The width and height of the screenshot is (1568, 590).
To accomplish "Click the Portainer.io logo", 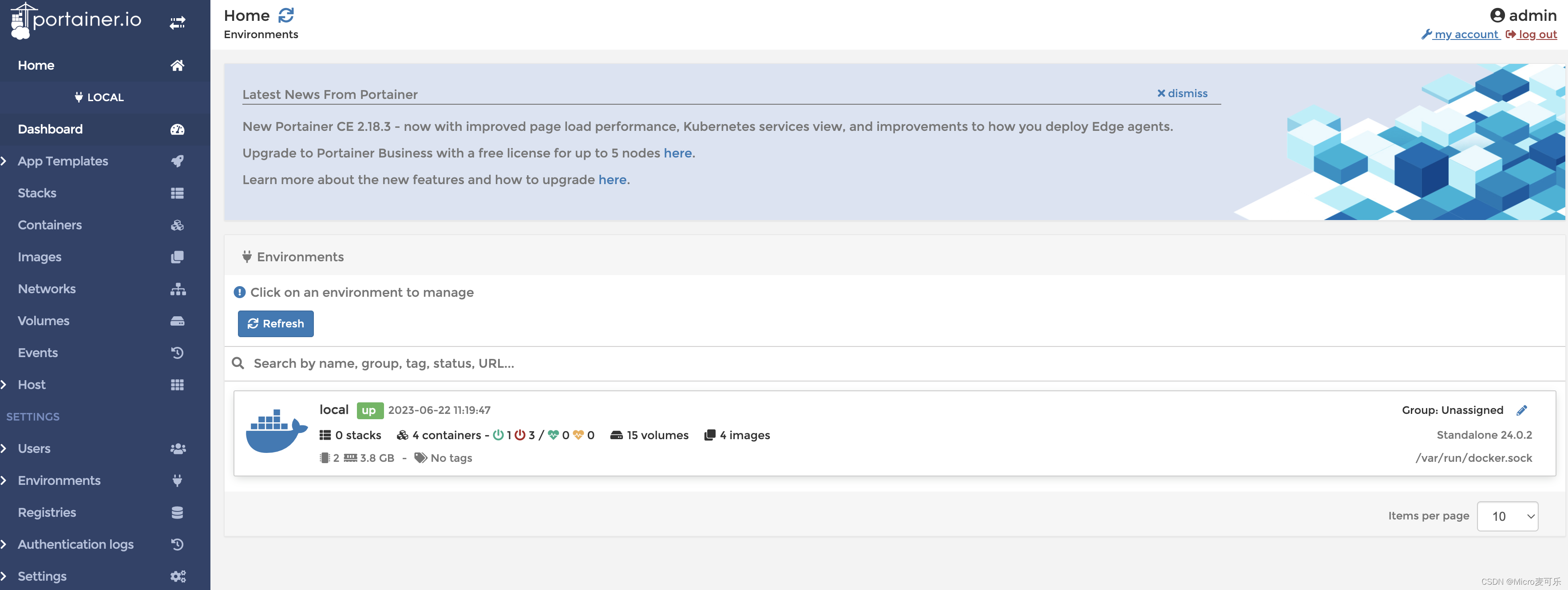I will coord(76,21).
